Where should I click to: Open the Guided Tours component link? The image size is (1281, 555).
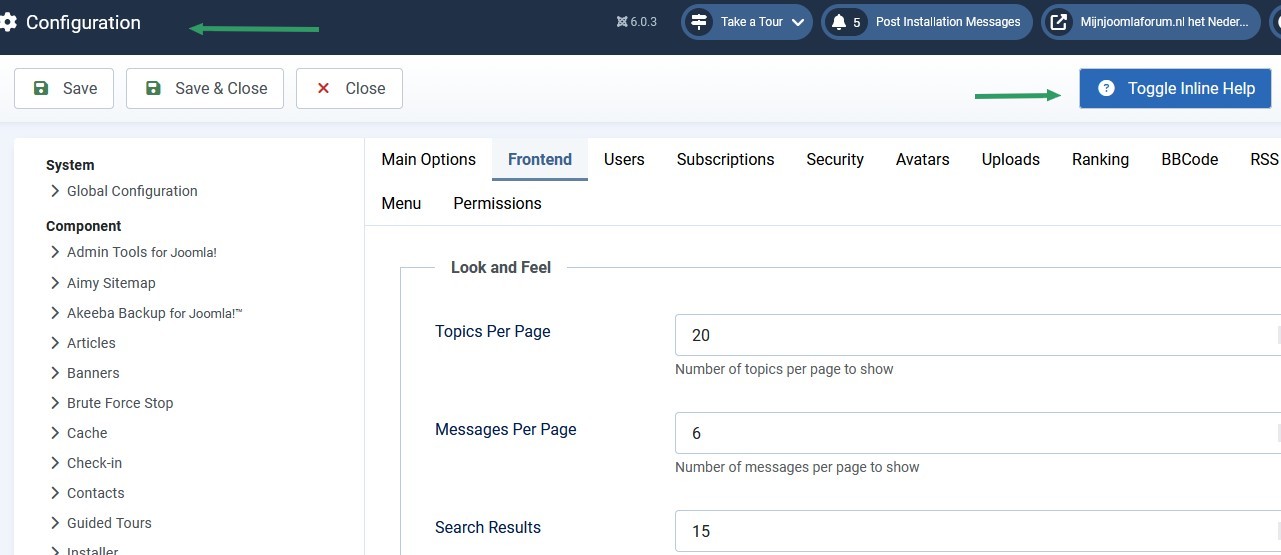point(109,523)
